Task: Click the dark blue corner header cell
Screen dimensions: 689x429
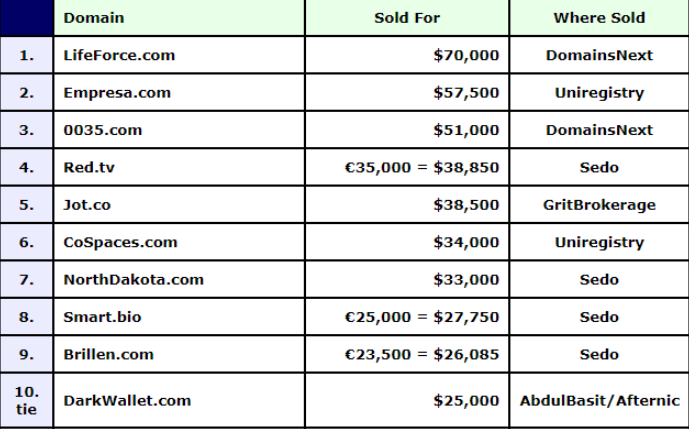Action: pos(26,18)
